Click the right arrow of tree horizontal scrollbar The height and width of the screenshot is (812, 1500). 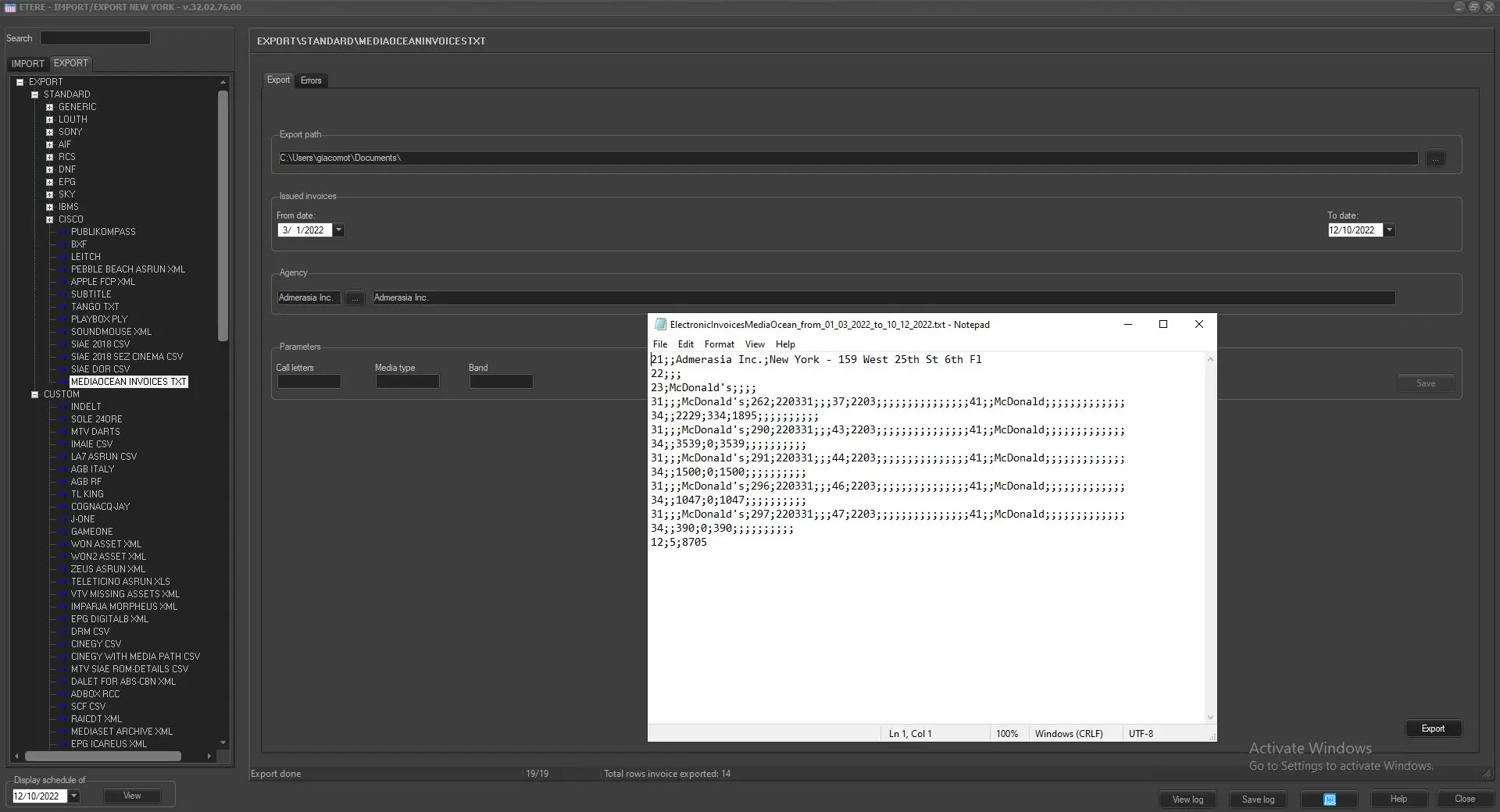pos(209,756)
